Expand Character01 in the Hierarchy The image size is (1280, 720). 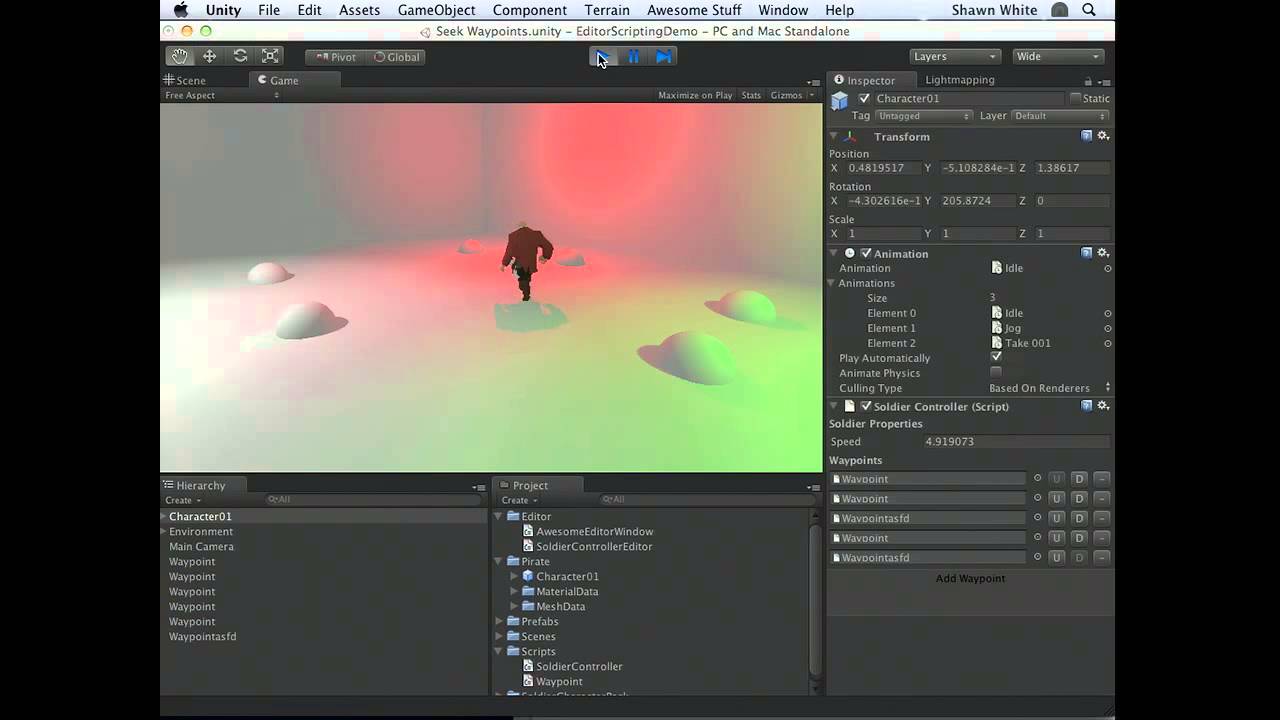[x=164, y=516]
